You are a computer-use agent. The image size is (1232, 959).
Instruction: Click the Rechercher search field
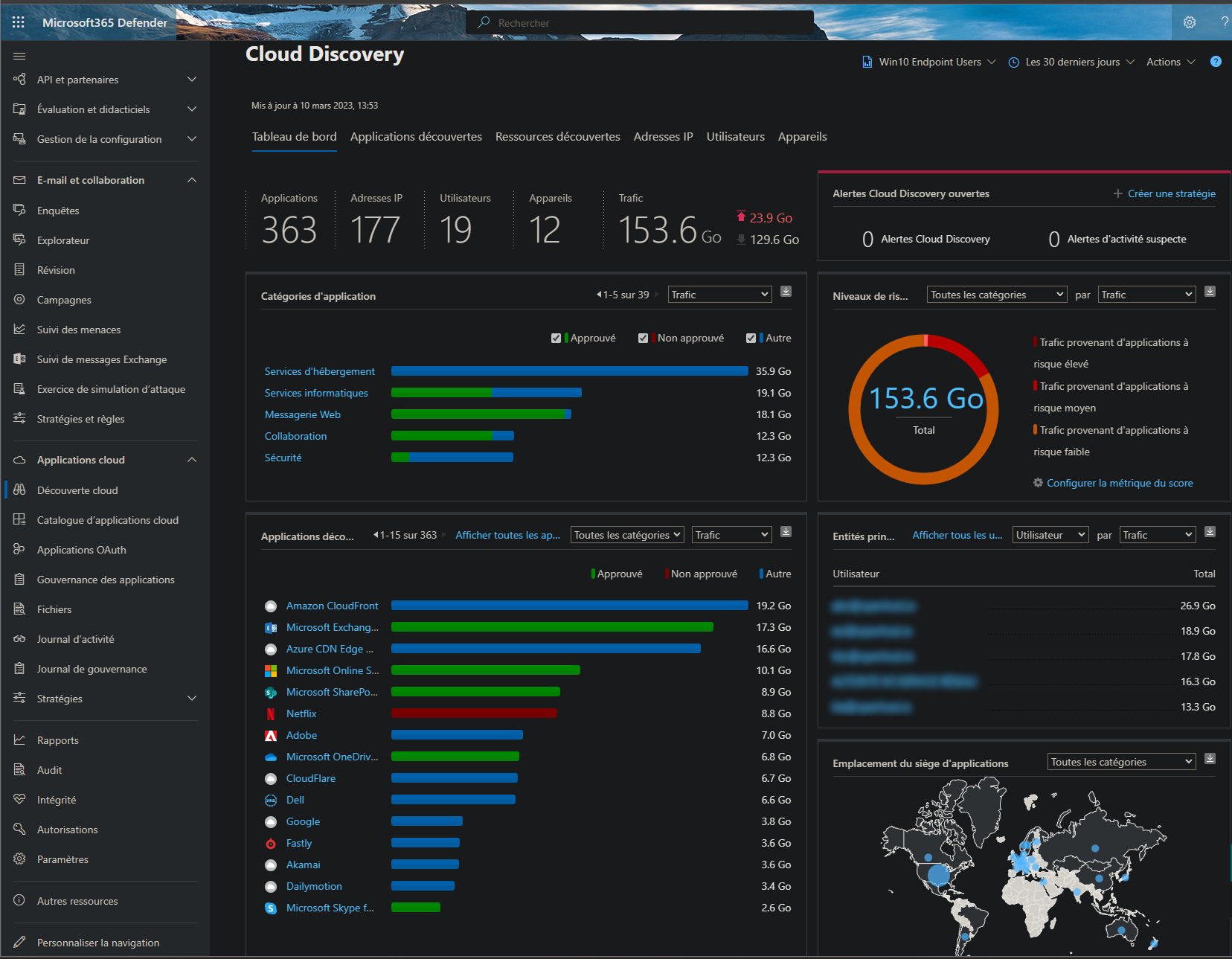pyautogui.click(x=640, y=22)
